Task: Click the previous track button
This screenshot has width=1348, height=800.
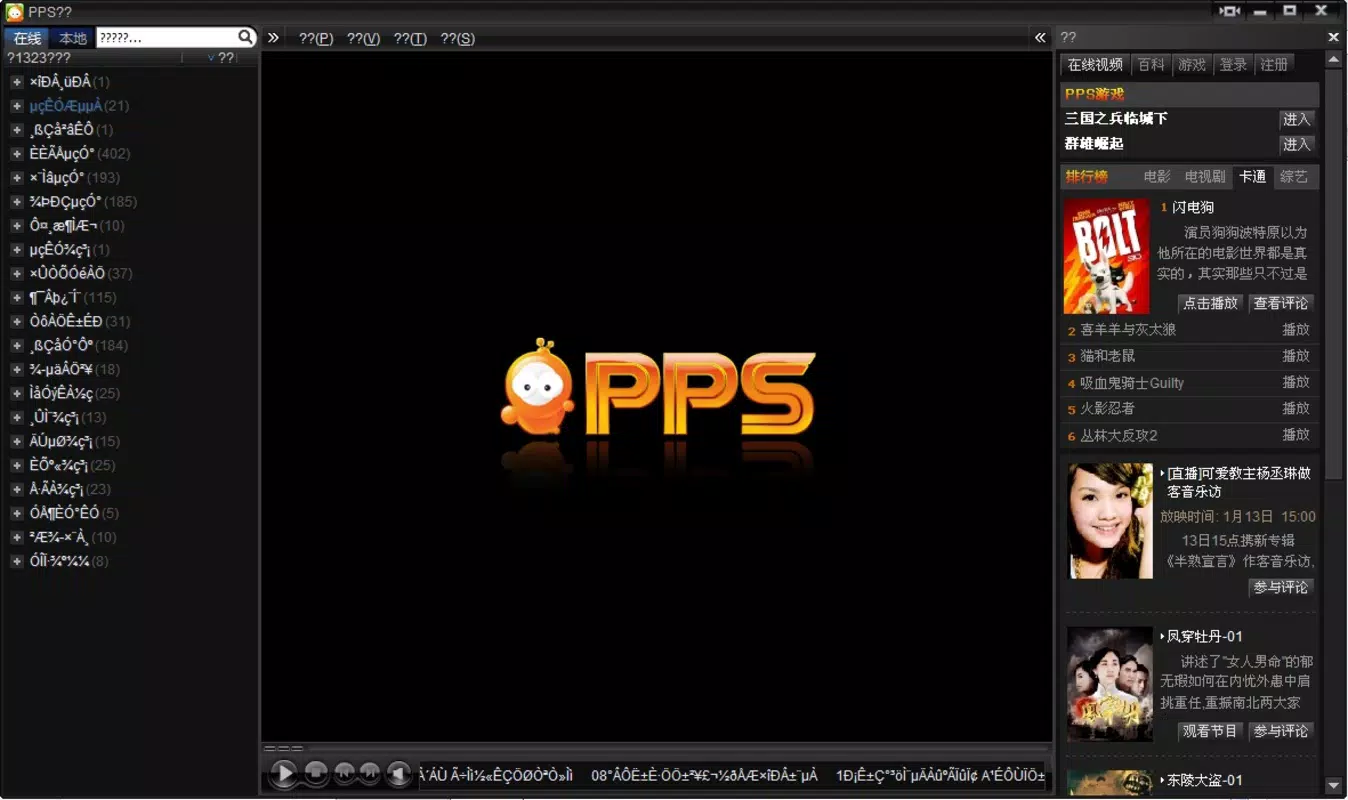Action: point(345,772)
